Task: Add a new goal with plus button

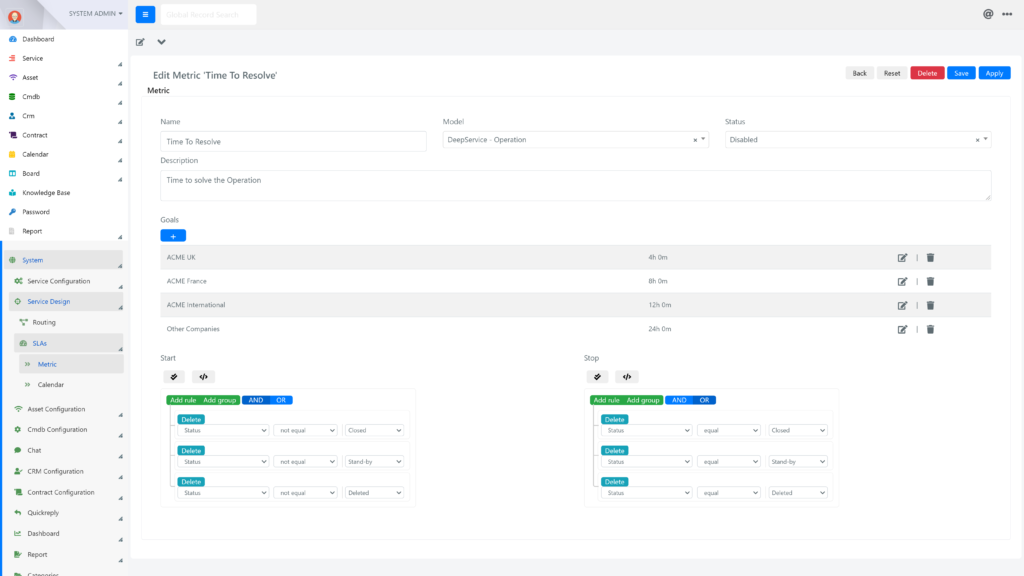Action: pos(173,236)
